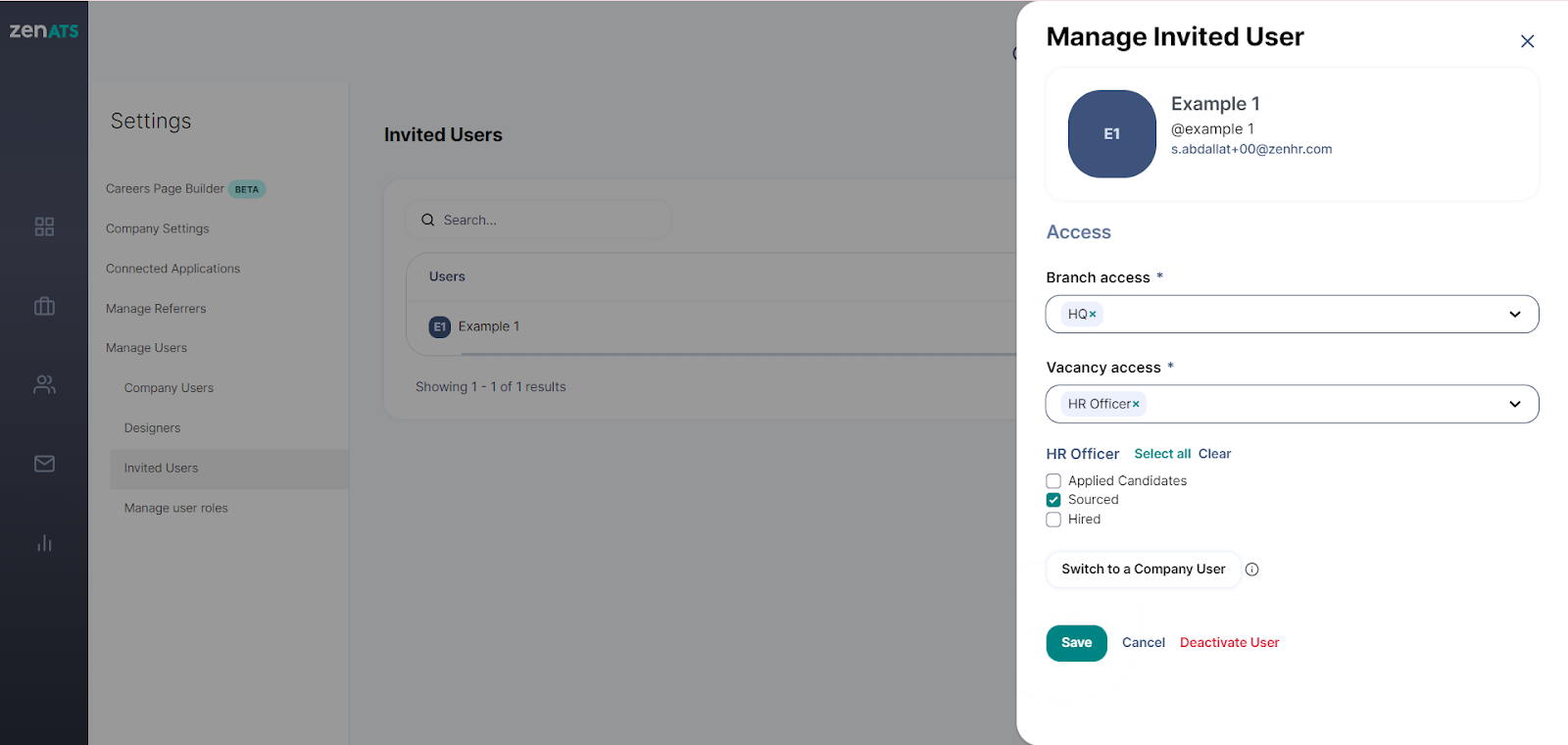Image resolution: width=1568 pixels, height=745 pixels.
Task: Click the Branch access label
Action: tap(1098, 277)
